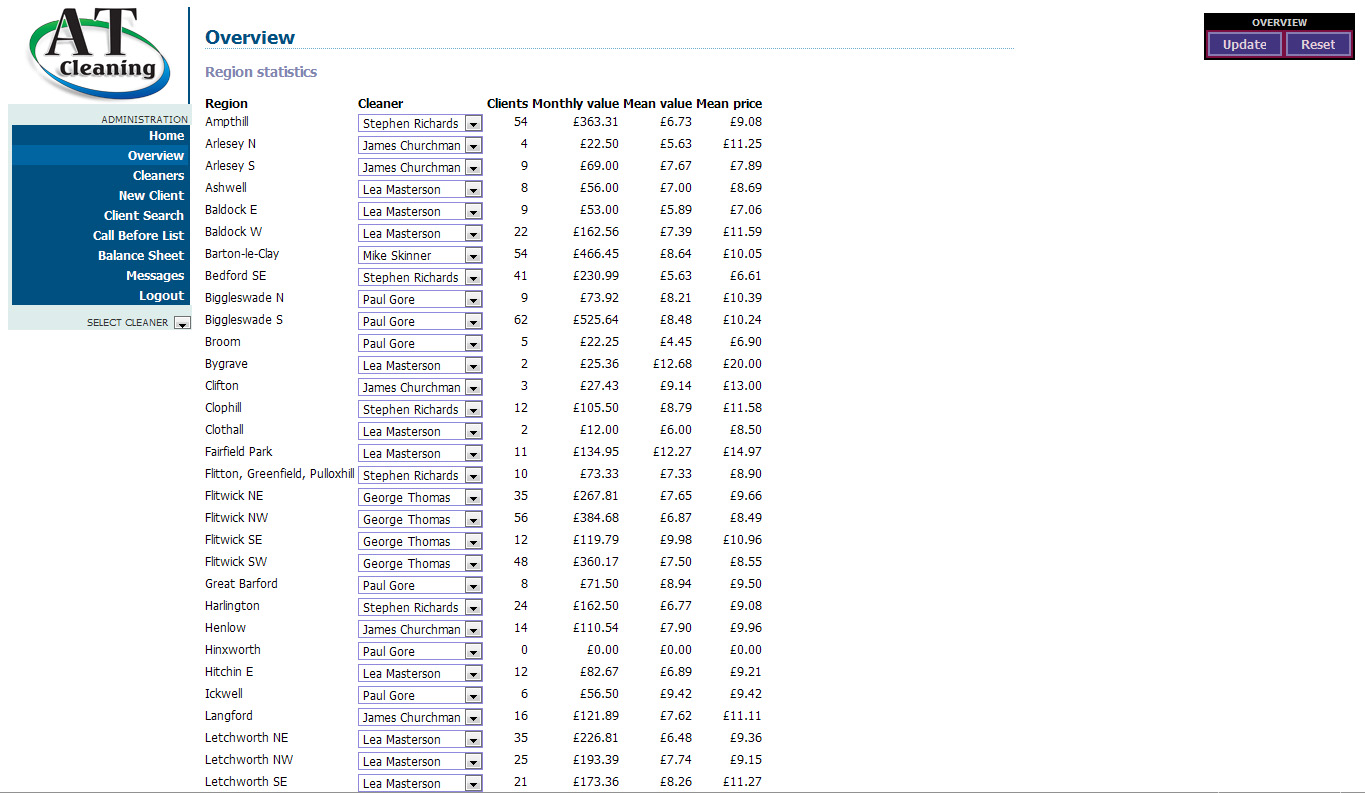Viewport: 1365px width, 793px height.
Task: Open Client Search from the sidebar
Action: coord(144,216)
